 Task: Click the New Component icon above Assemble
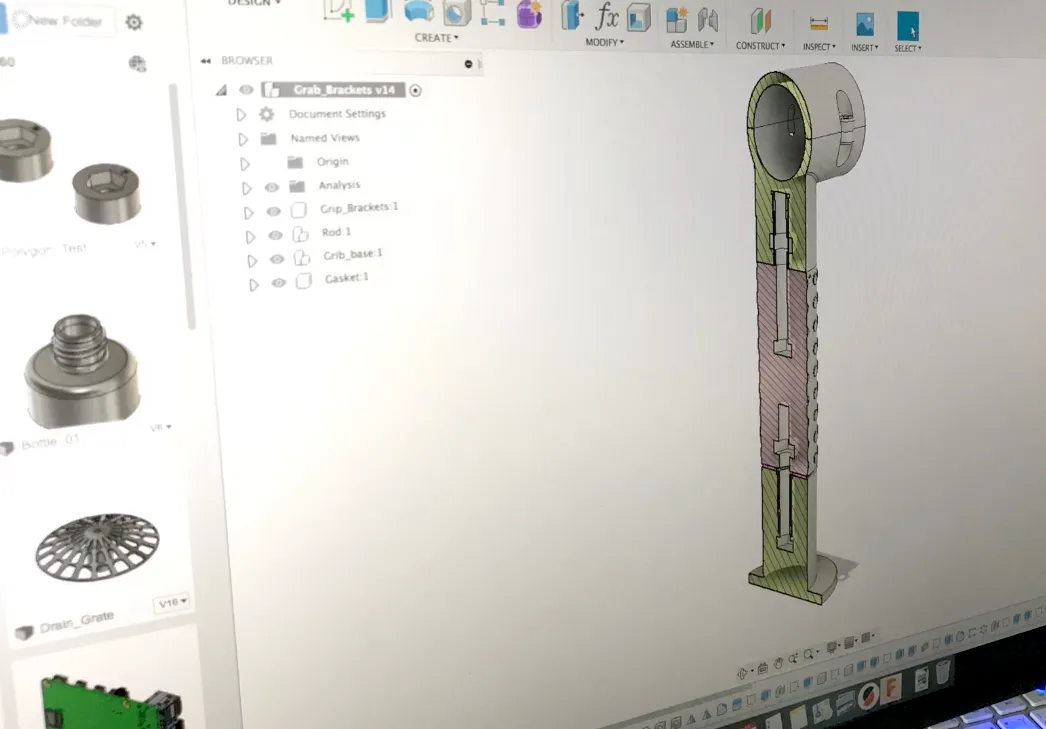pyautogui.click(x=676, y=20)
